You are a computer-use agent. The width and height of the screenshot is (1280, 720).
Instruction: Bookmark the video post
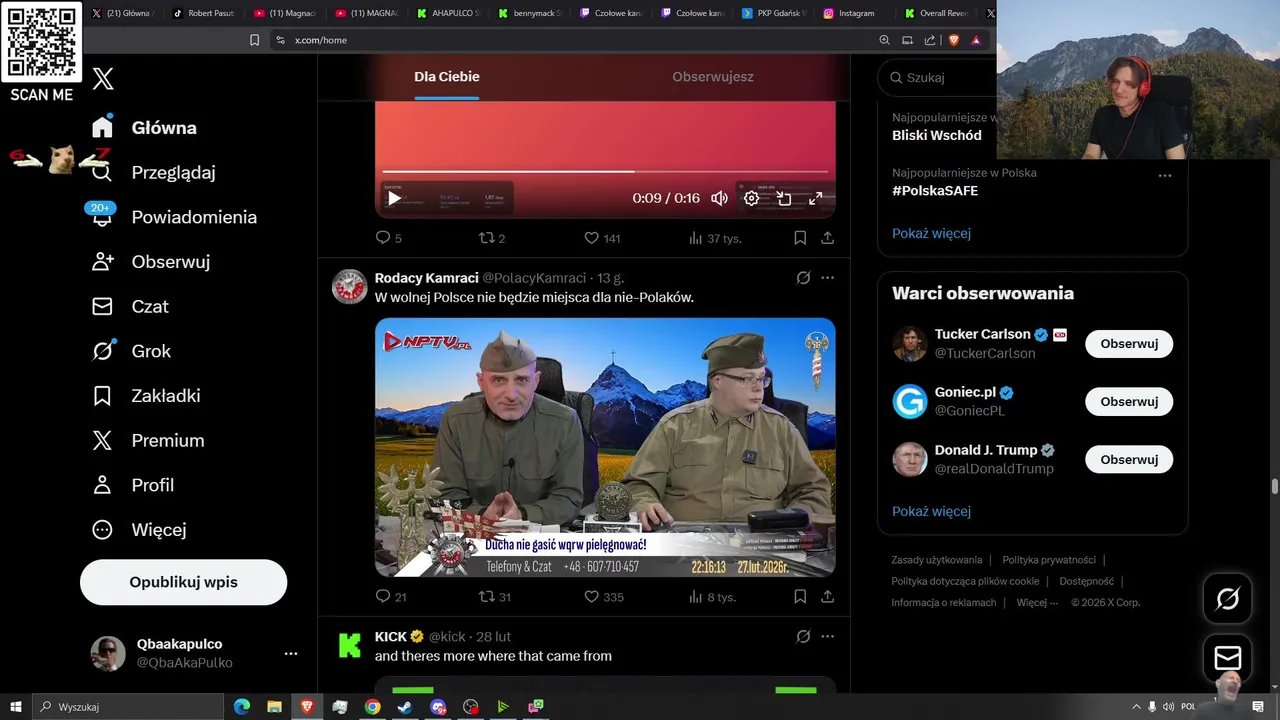pyautogui.click(x=800, y=238)
